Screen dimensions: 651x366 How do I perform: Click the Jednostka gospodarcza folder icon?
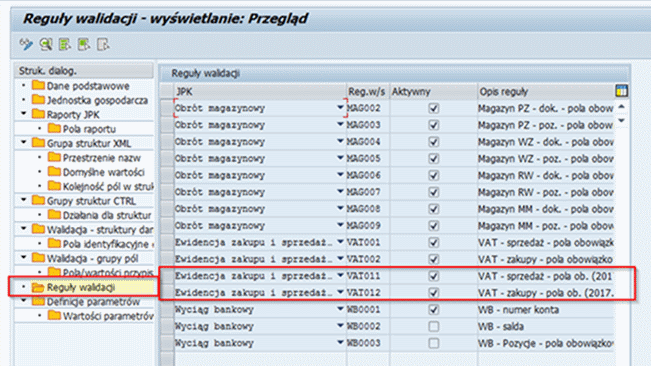(38, 100)
